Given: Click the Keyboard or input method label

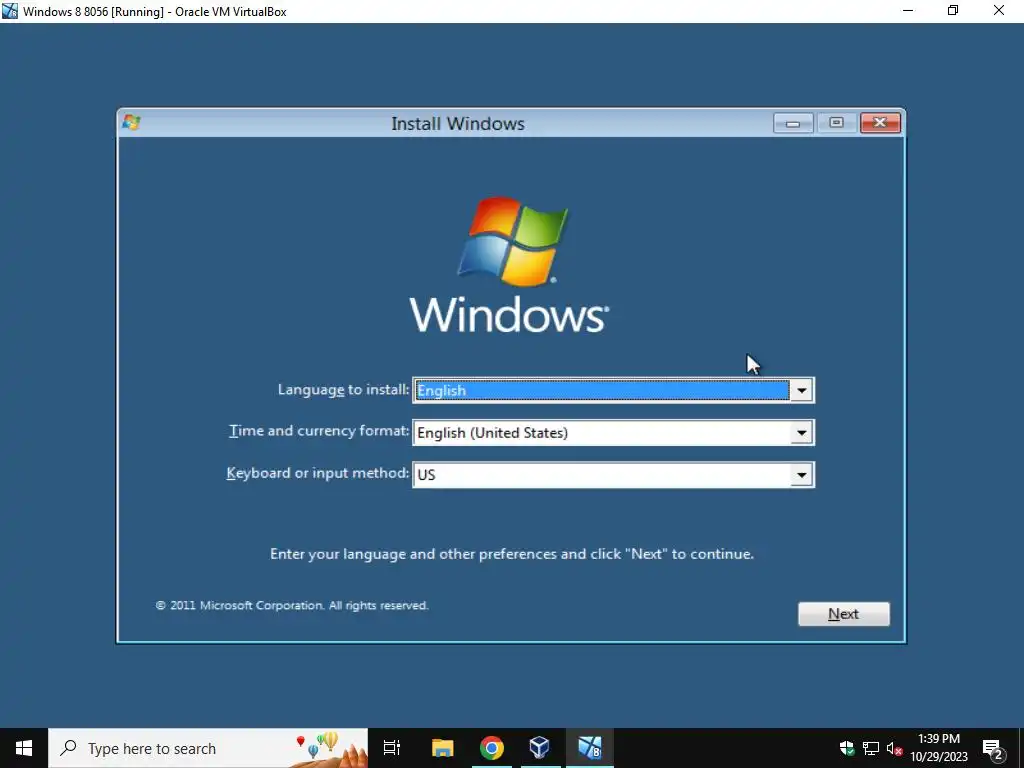Looking at the screenshot, I should [x=318, y=473].
